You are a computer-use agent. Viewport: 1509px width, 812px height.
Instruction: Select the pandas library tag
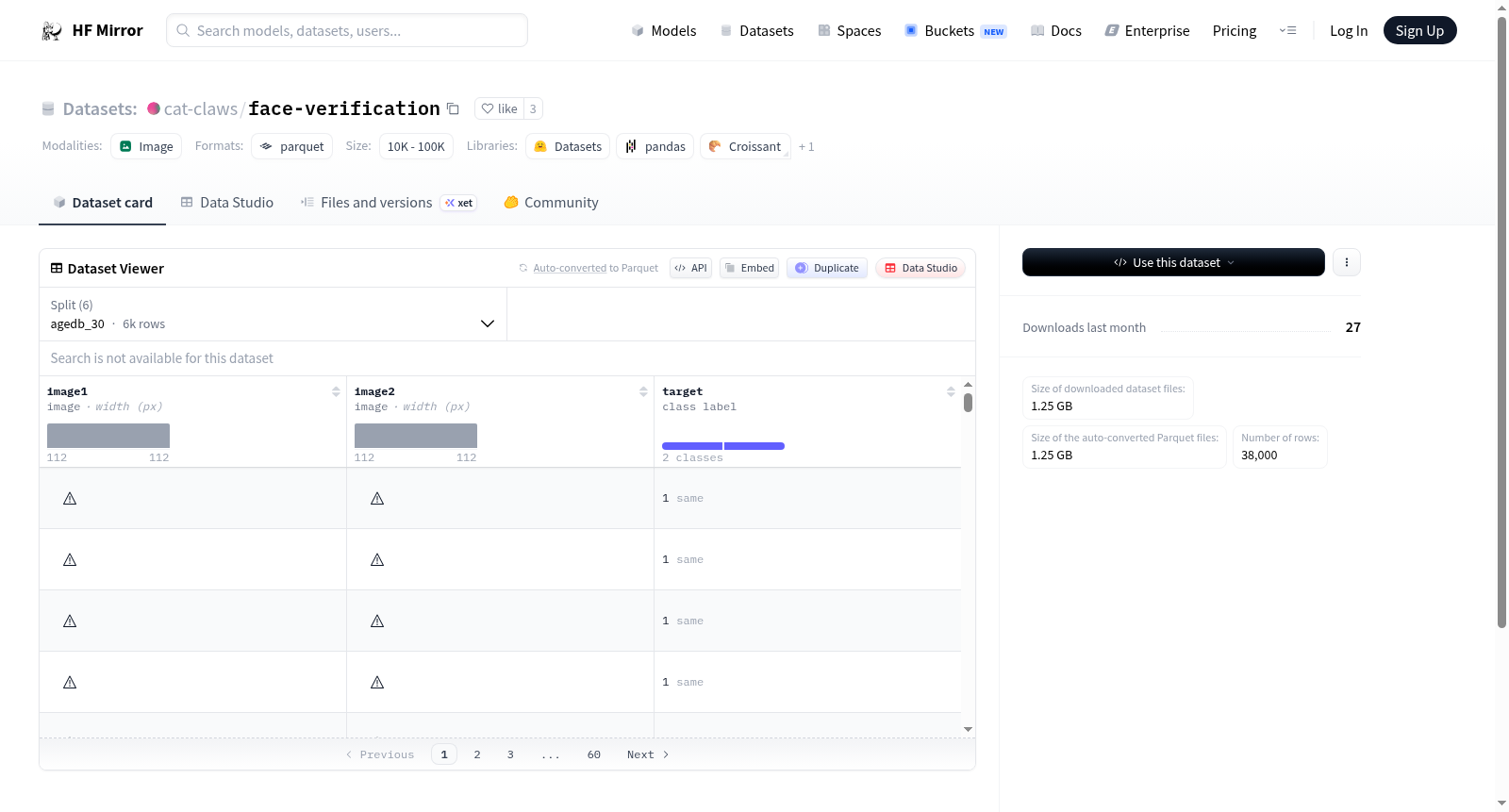[655, 146]
